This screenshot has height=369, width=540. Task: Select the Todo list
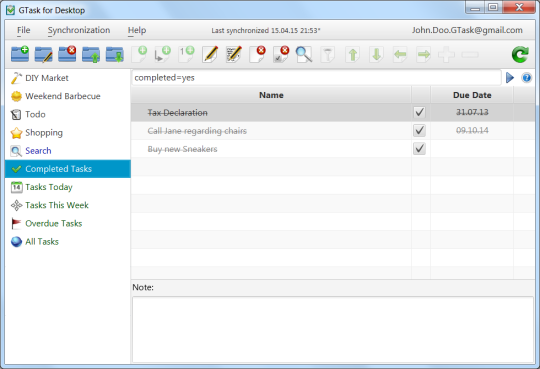(x=68, y=114)
